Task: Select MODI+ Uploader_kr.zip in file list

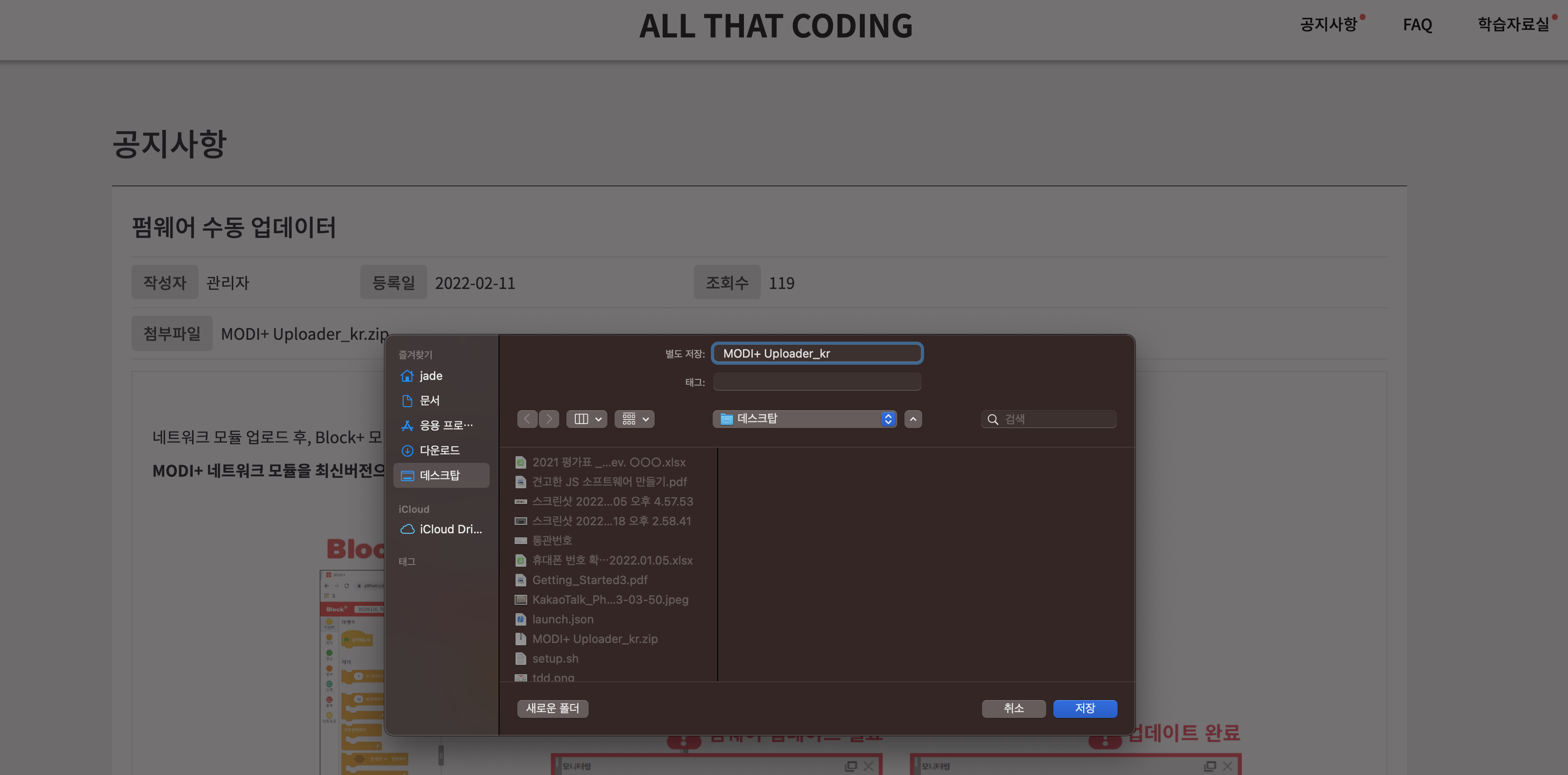Action: pos(595,639)
